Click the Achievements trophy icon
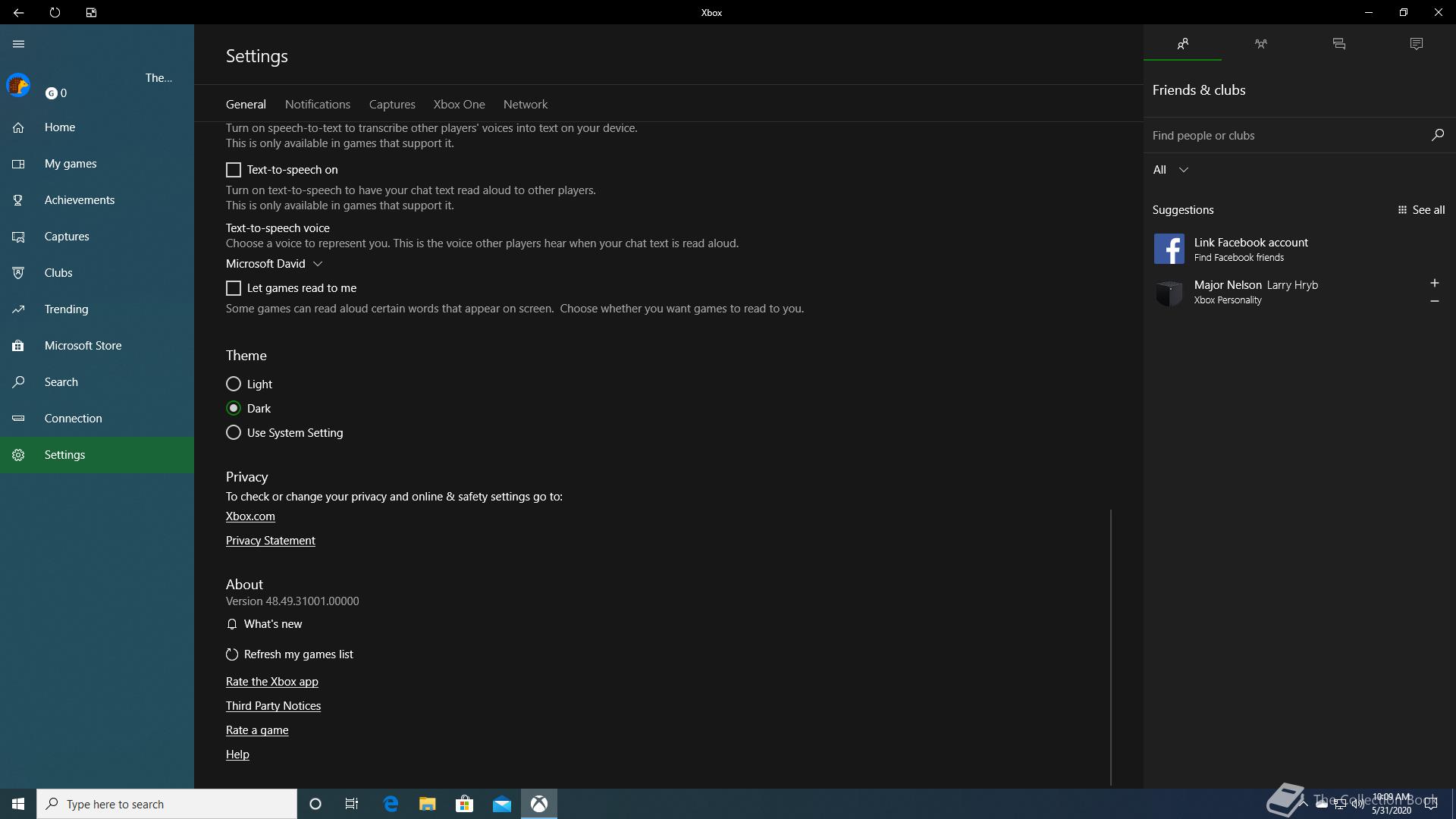The image size is (1456, 819). [x=18, y=200]
